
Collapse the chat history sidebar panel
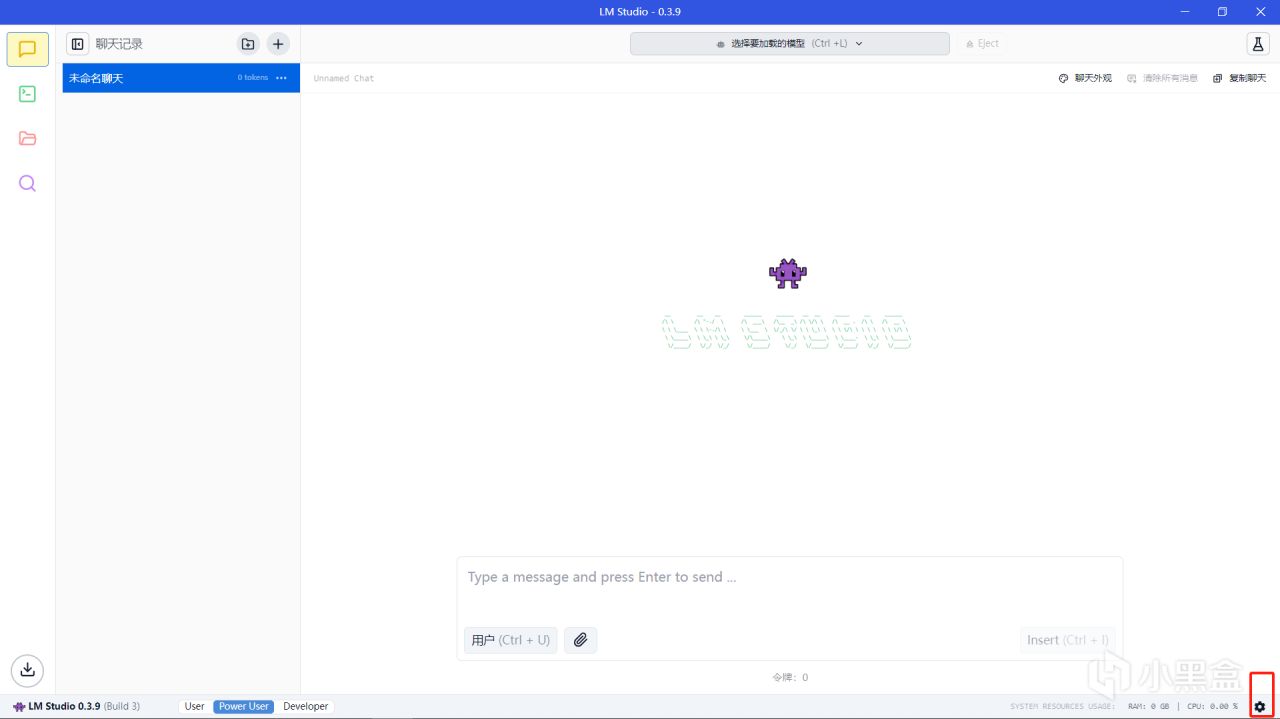click(78, 44)
